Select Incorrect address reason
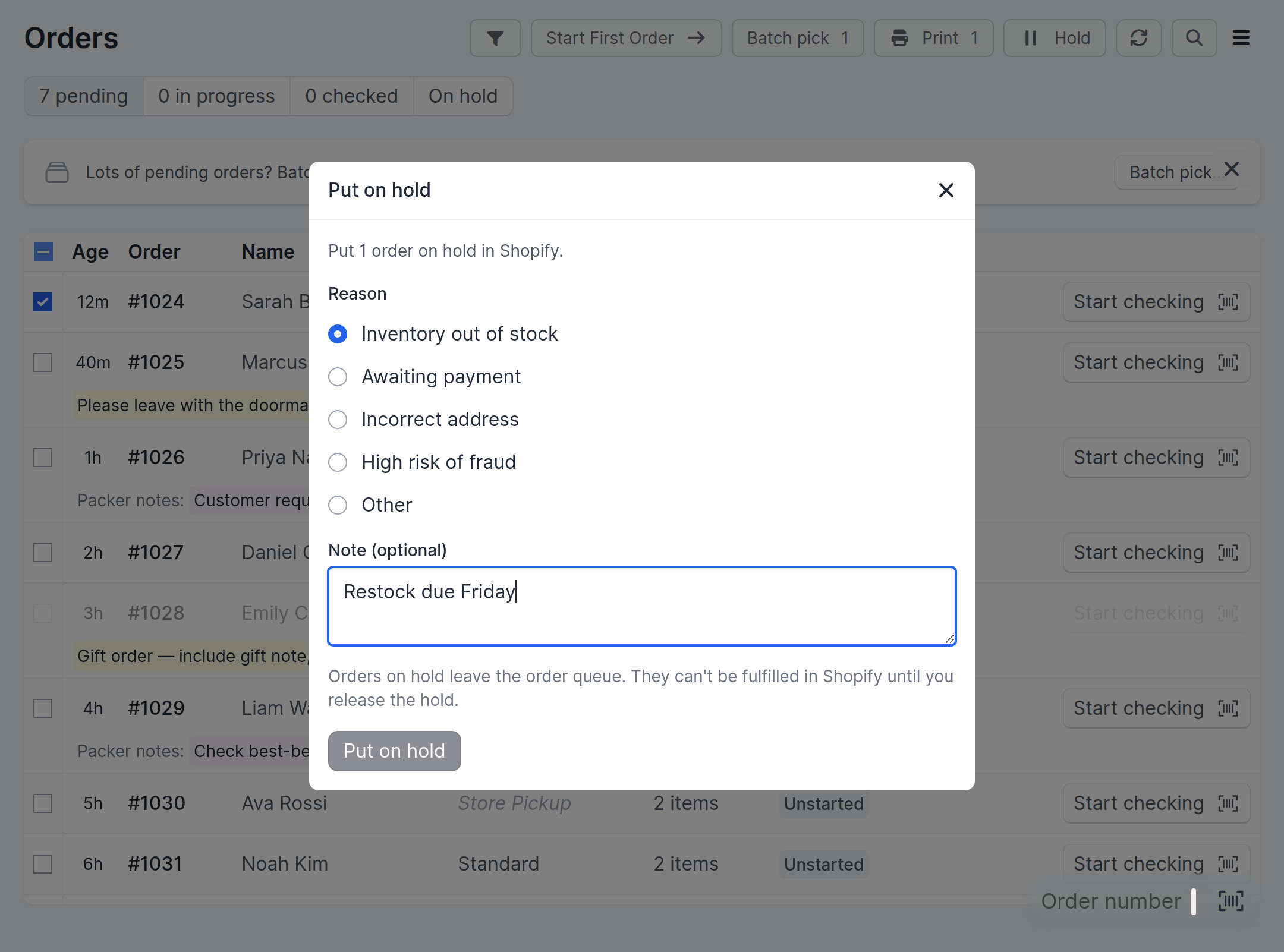This screenshot has width=1284, height=952. pyautogui.click(x=338, y=420)
